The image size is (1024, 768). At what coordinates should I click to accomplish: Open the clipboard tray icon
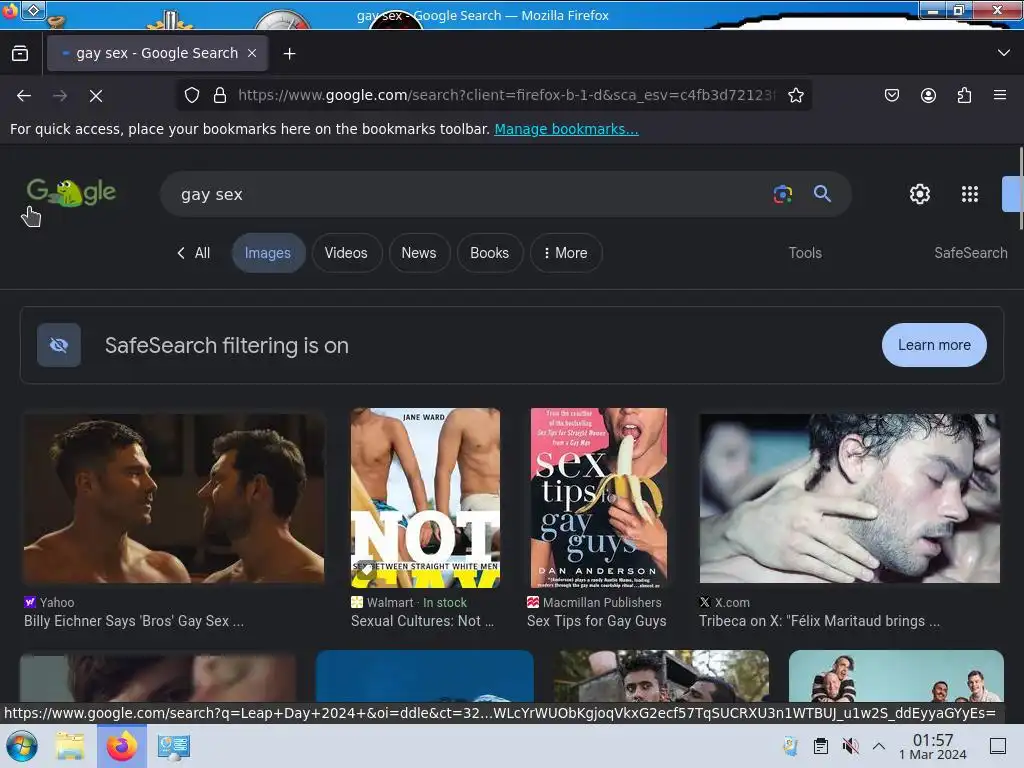click(821, 746)
